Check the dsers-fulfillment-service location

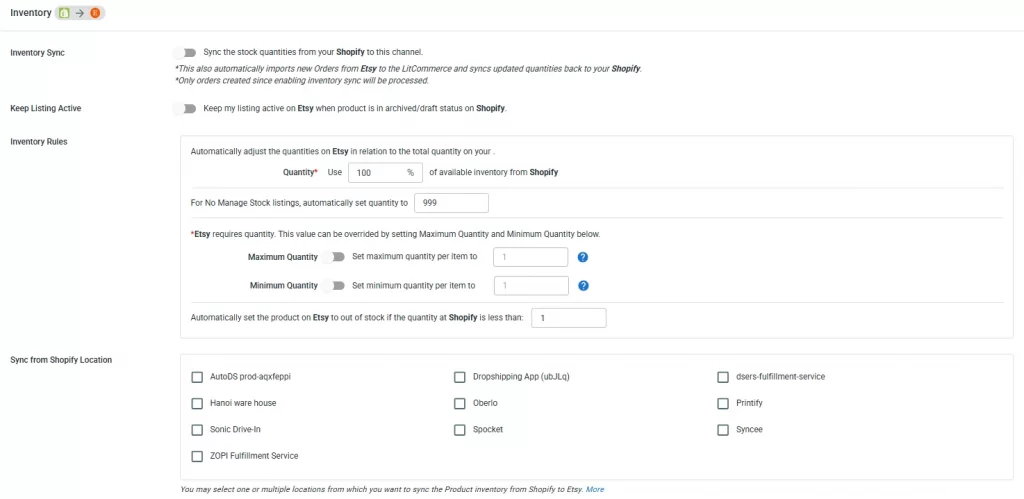click(x=723, y=377)
